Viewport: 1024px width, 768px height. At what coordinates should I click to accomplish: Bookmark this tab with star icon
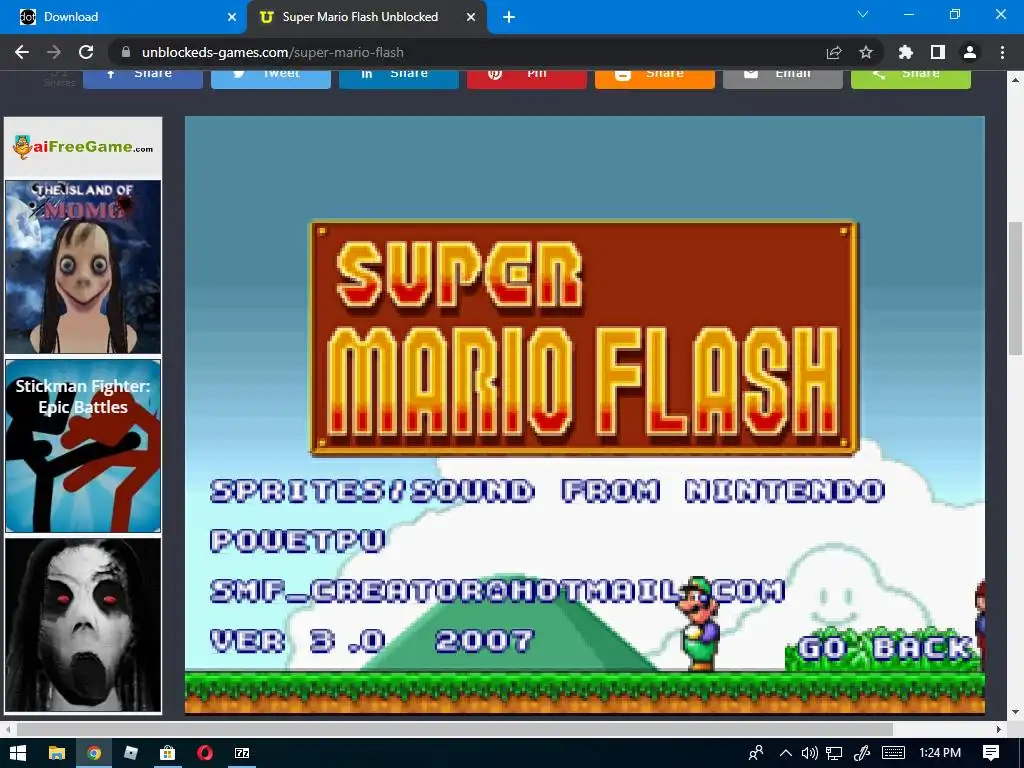tap(866, 52)
